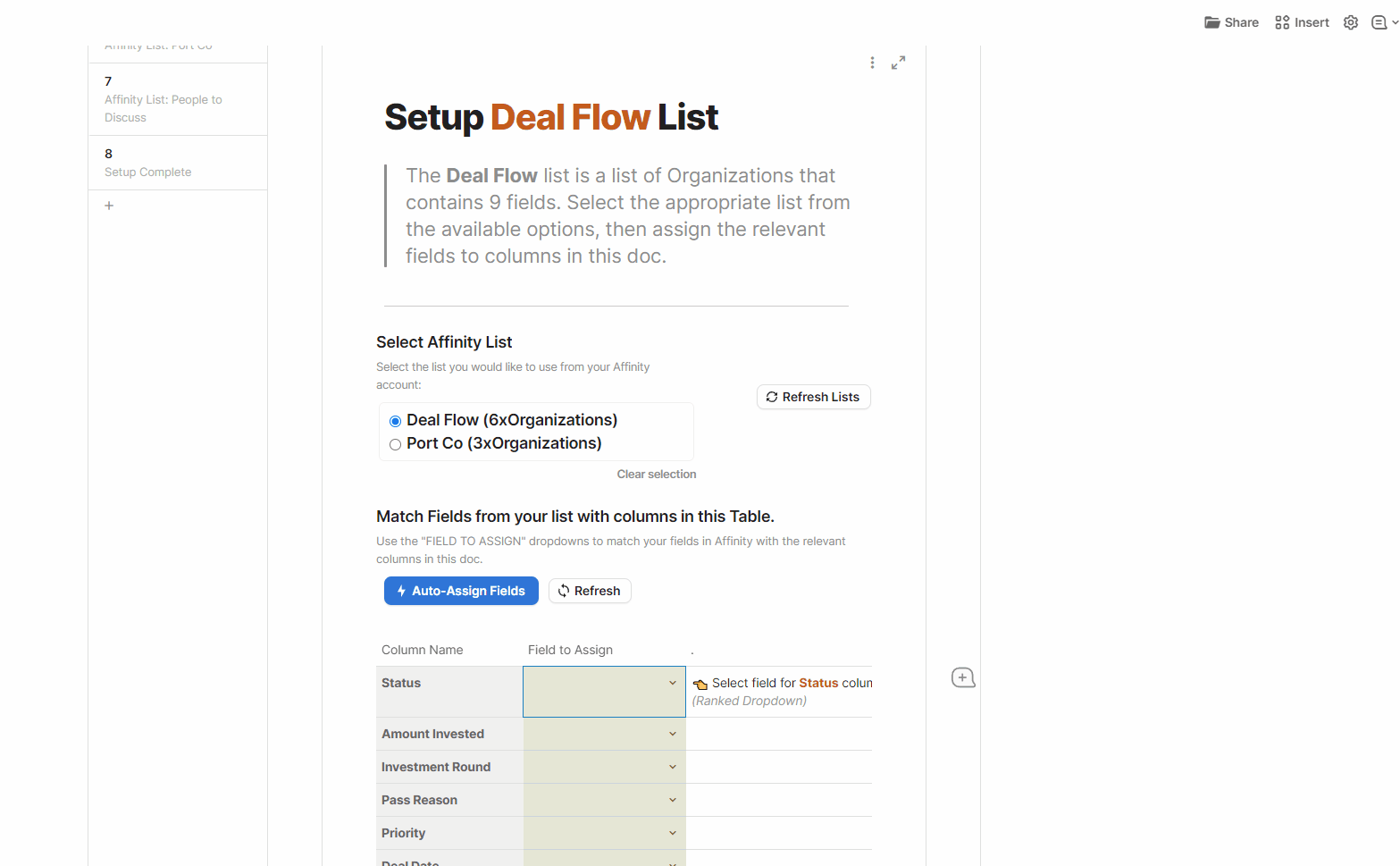This screenshot has width=1400, height=866.
Task: Add a comment using the bubble icon
Action: click(x=963, y=677)
